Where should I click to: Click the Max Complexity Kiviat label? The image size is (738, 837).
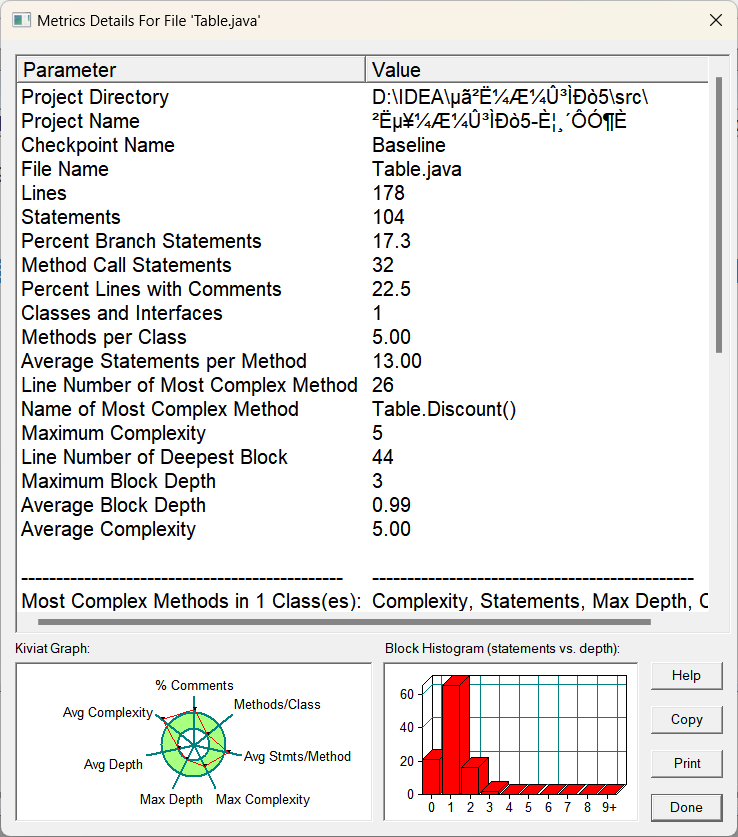[x=263, y=800]
